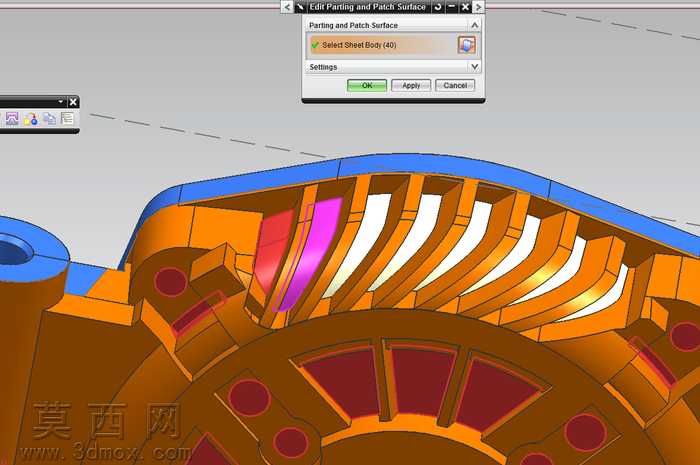Cancel the Edit Parting and Patch Surface dialog
Screen dimensions: 700x465
(455, 85)
